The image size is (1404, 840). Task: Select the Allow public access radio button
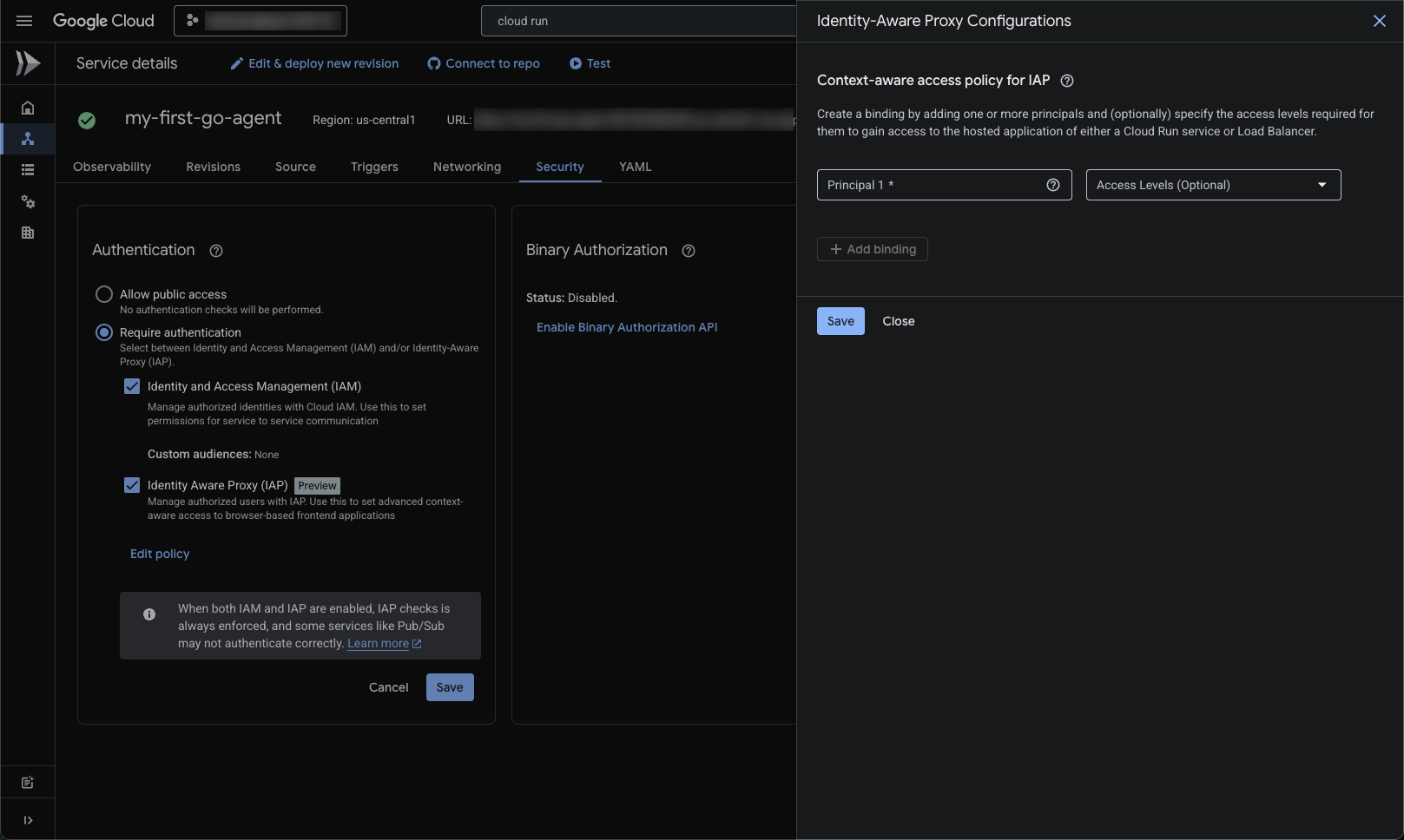point(104,294)
